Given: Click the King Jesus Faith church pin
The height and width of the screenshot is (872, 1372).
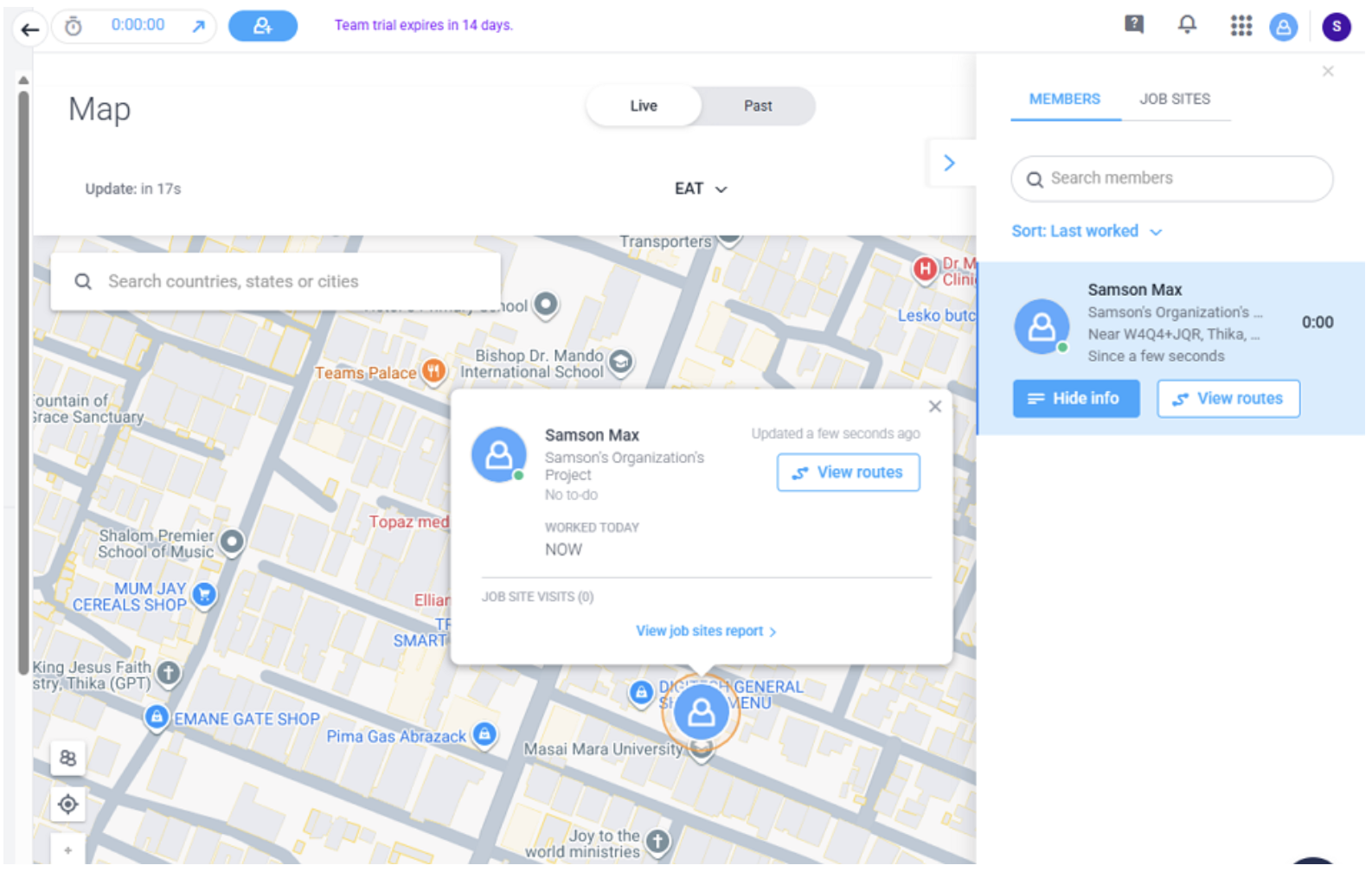Looking at the screenshot, I should (169, 672).
